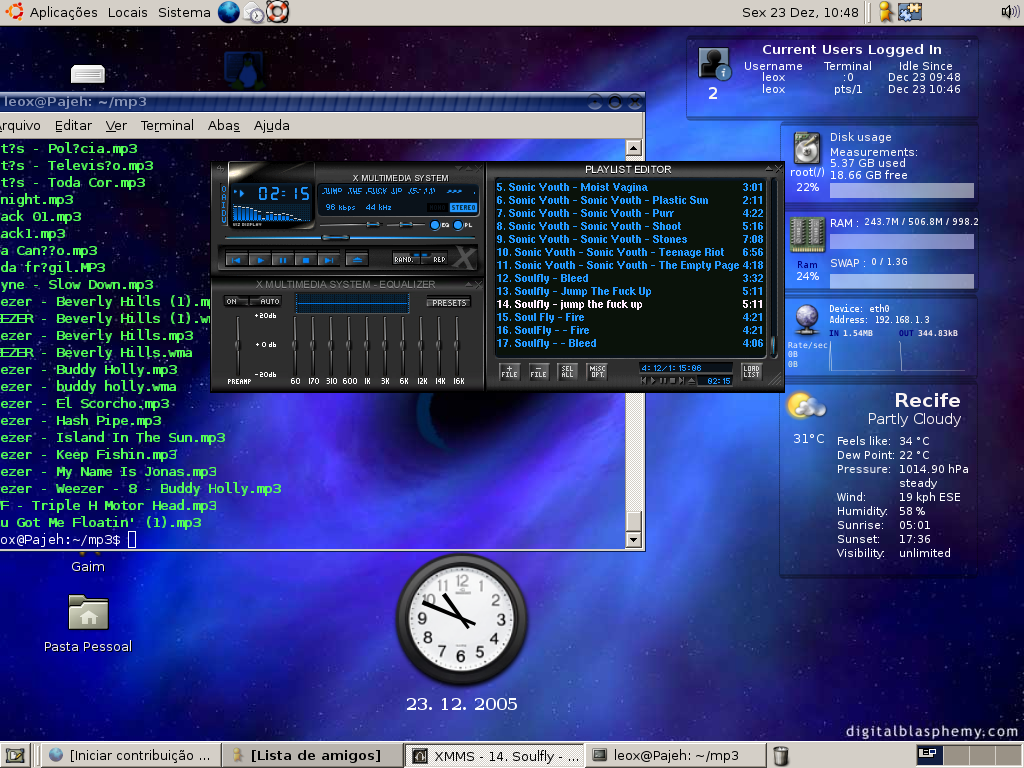The width and height of the screenshot is (1024, 768).
Task: Open the SEL ALL selection menu
Action: 568,372
